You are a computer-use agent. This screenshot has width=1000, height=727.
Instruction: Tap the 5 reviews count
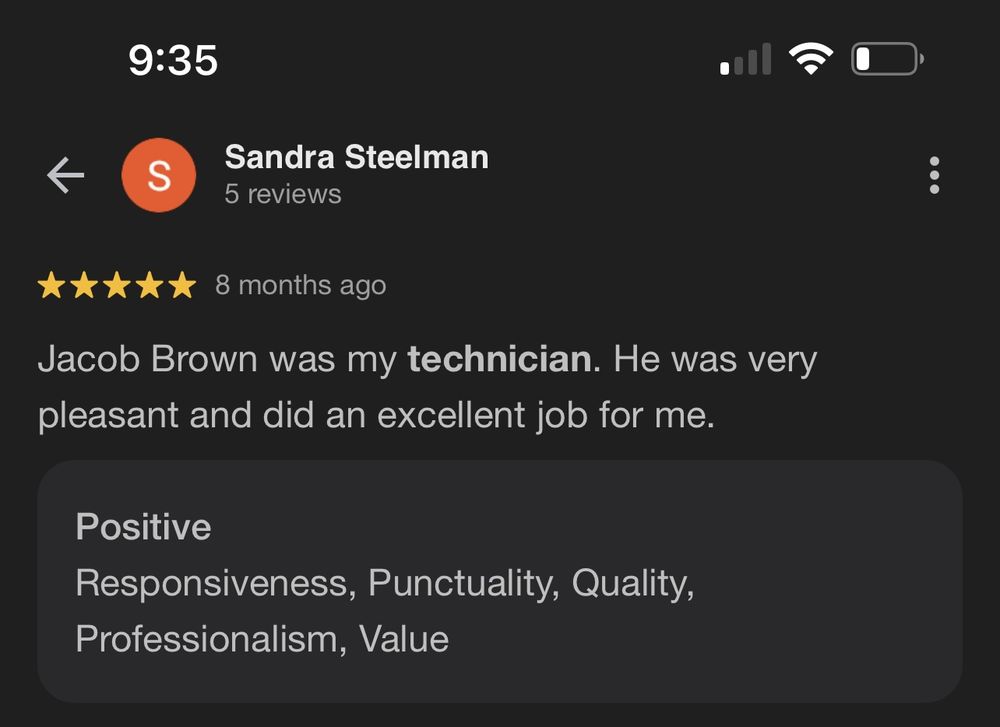coord(283,195)
